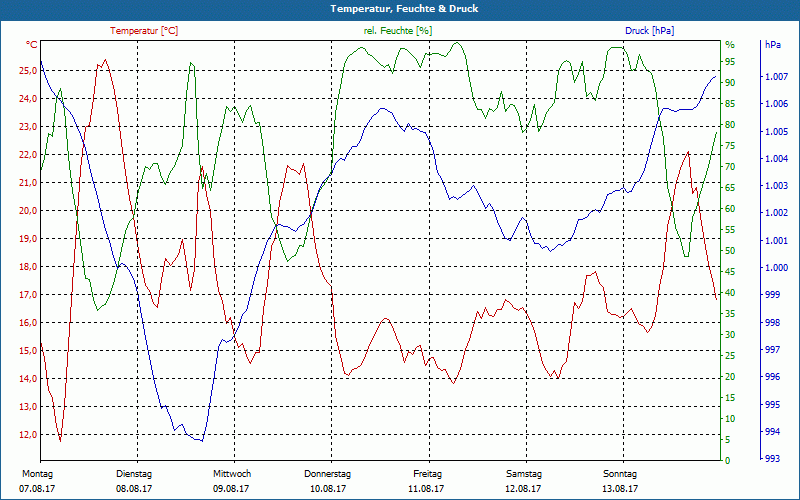Click the "50" tick on the green humidity axis
Viewport: 800px width, 500px height.
731,251
